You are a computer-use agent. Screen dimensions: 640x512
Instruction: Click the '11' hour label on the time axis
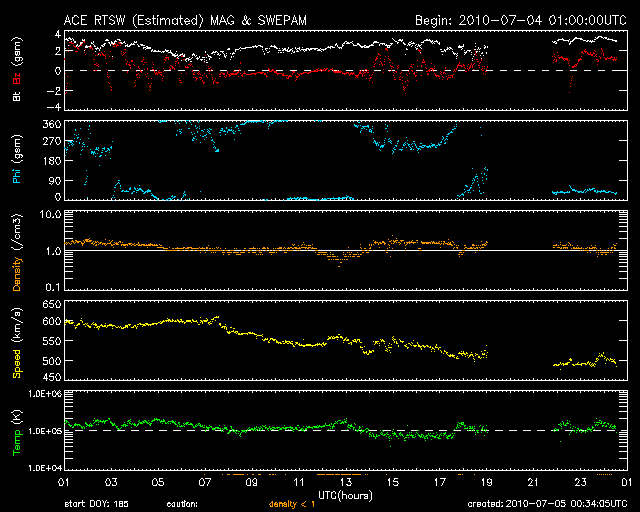(x=299, y=483)
